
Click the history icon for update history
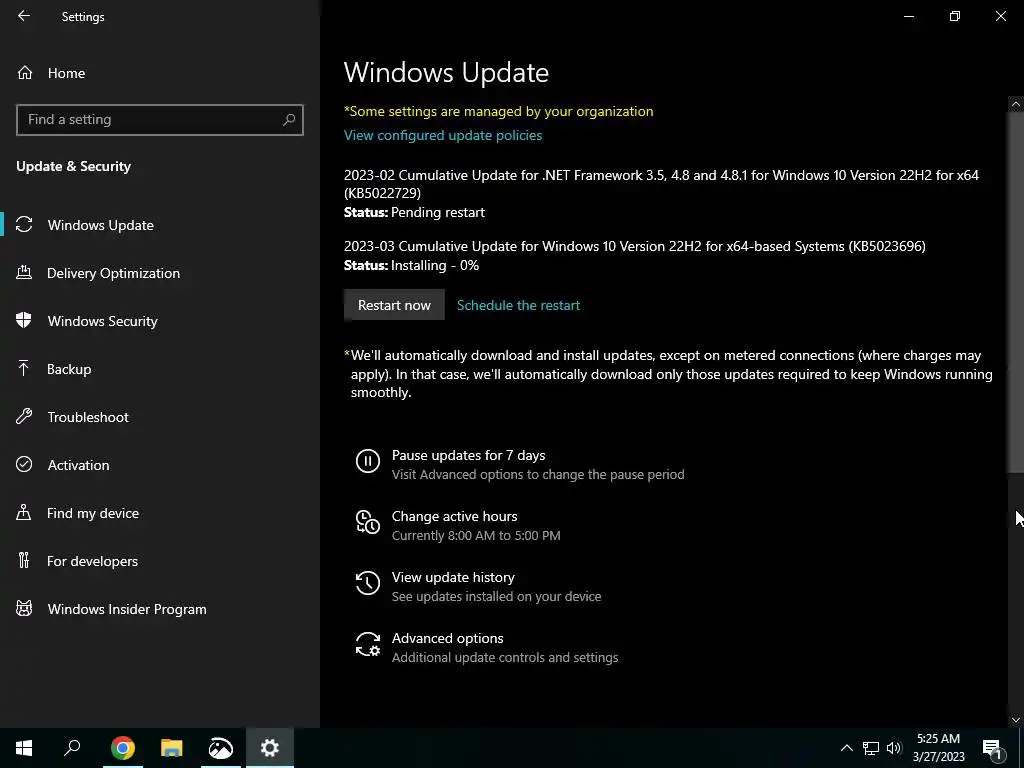[368, 583]
